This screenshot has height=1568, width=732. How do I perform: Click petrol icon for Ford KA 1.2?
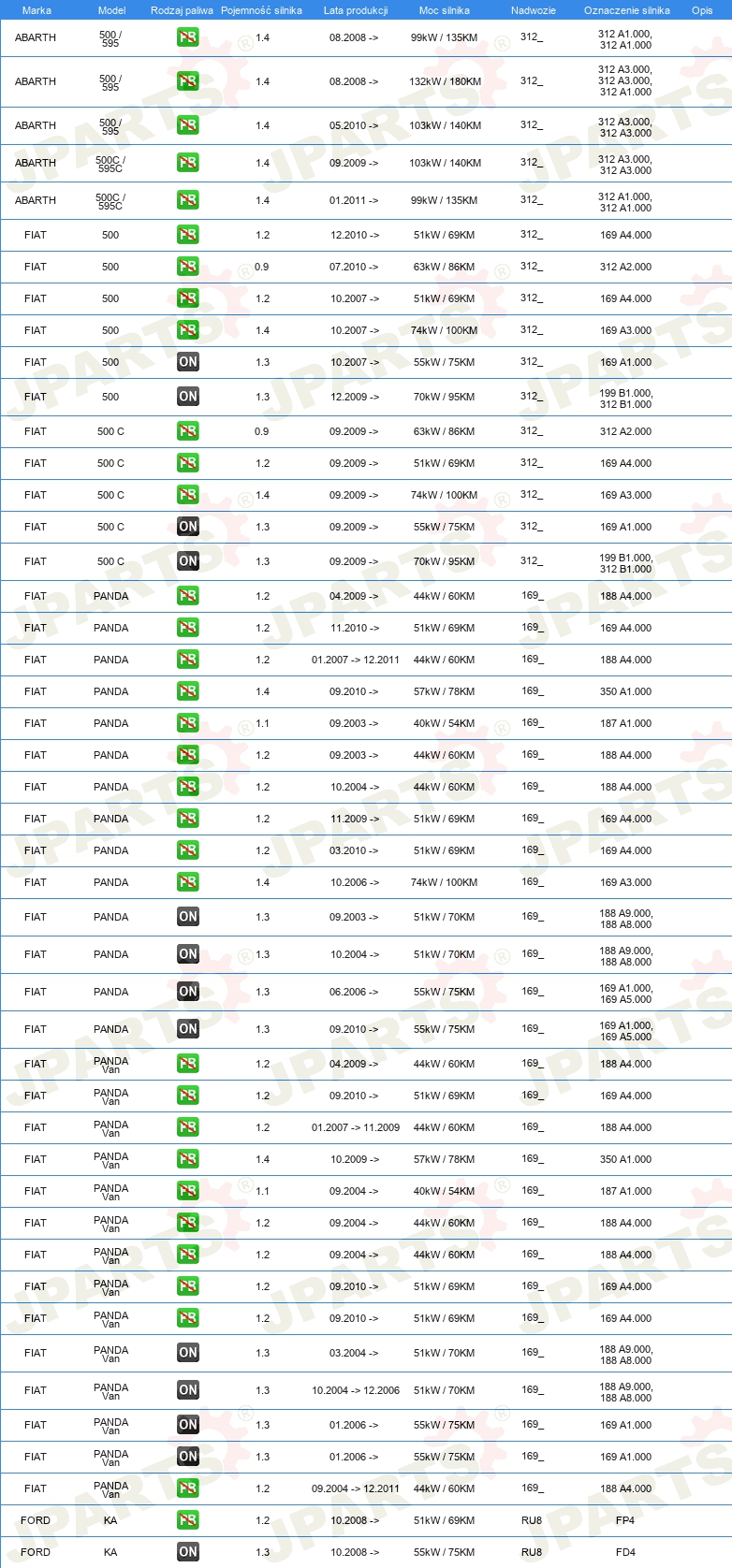[188, 1520]
